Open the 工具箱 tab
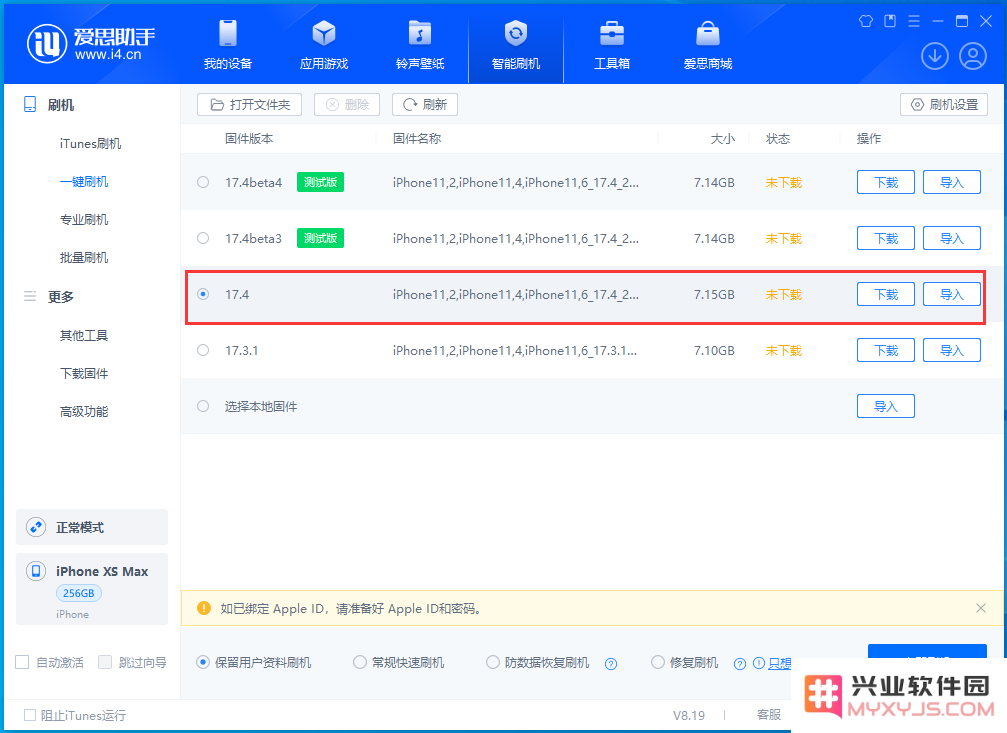 pos(611,44)
